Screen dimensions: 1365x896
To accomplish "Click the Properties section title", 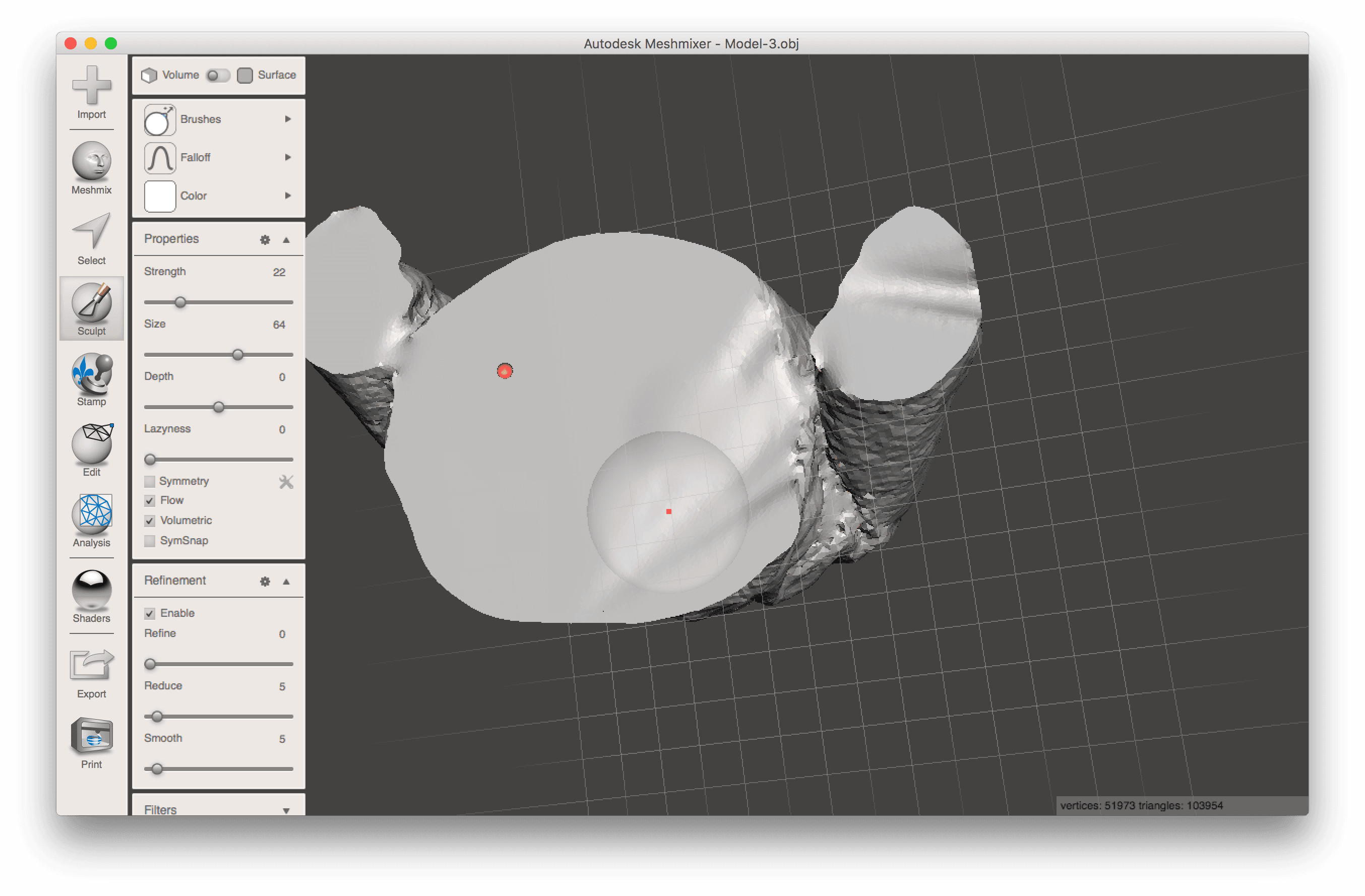I will pos(171,239).
